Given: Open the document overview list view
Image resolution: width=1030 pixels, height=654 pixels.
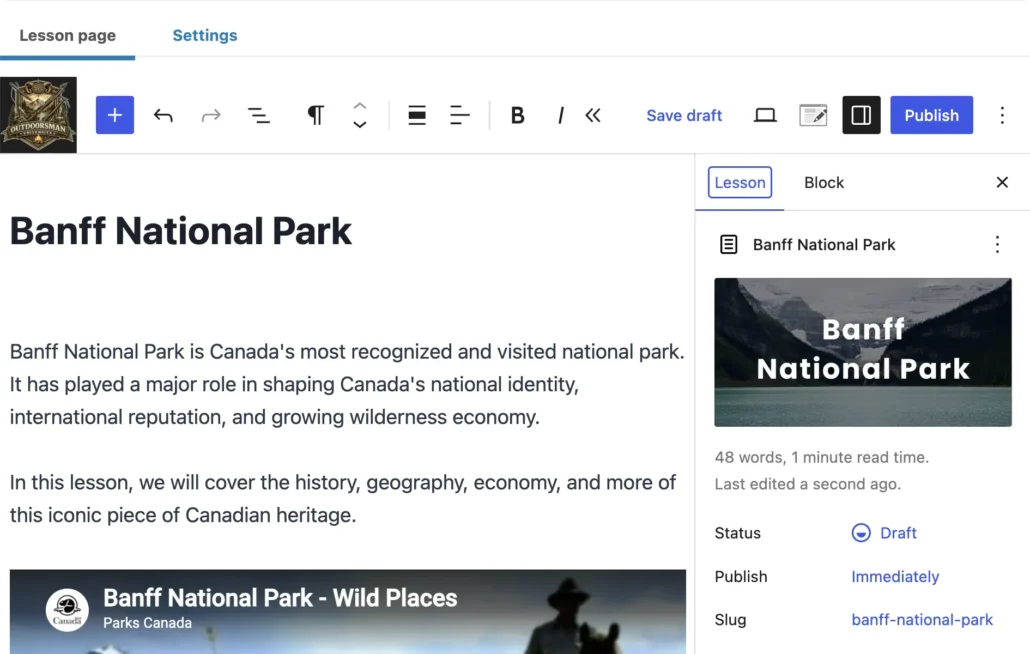Looking at the screenshot, I should pos(259,116).
